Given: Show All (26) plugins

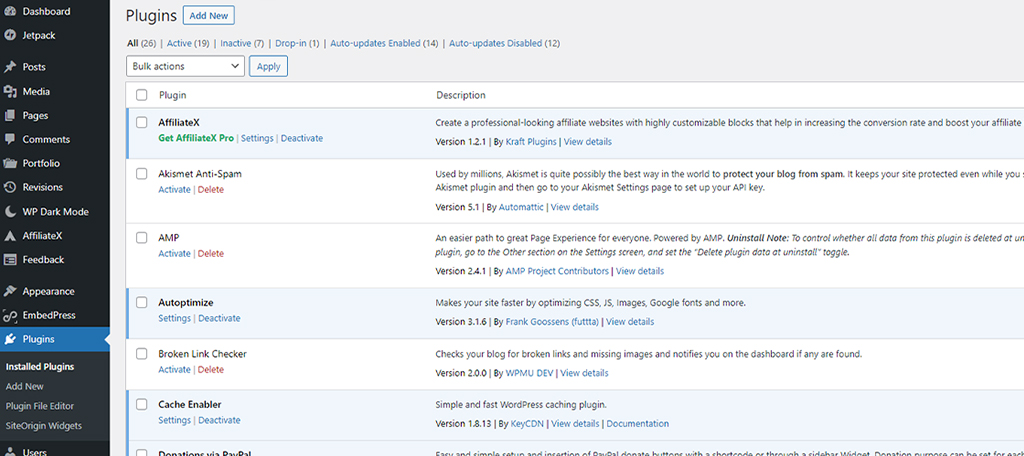Looking at the screenshot, I should [x=141, y=43].
